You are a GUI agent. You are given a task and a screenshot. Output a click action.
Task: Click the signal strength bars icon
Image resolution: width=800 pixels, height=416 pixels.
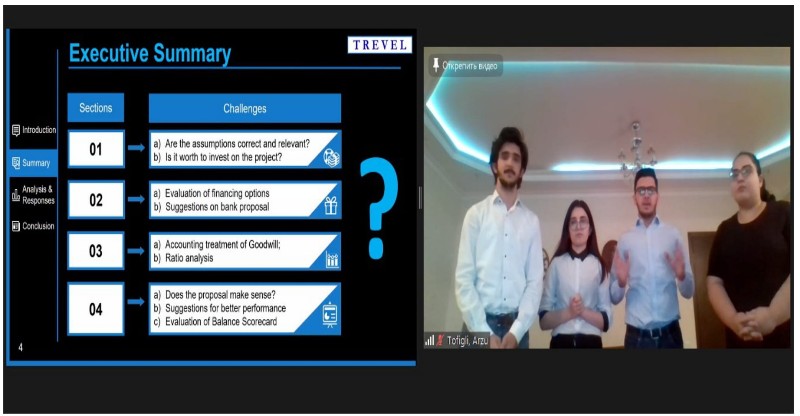pyautogui.click(x=429, y=340)
